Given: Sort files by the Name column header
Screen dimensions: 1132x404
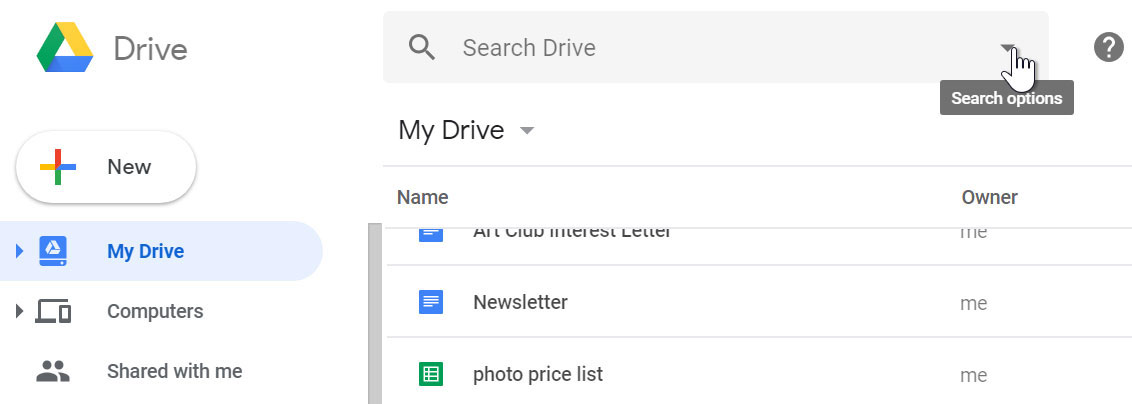Looking at the screenshot, I should point(422,197).
